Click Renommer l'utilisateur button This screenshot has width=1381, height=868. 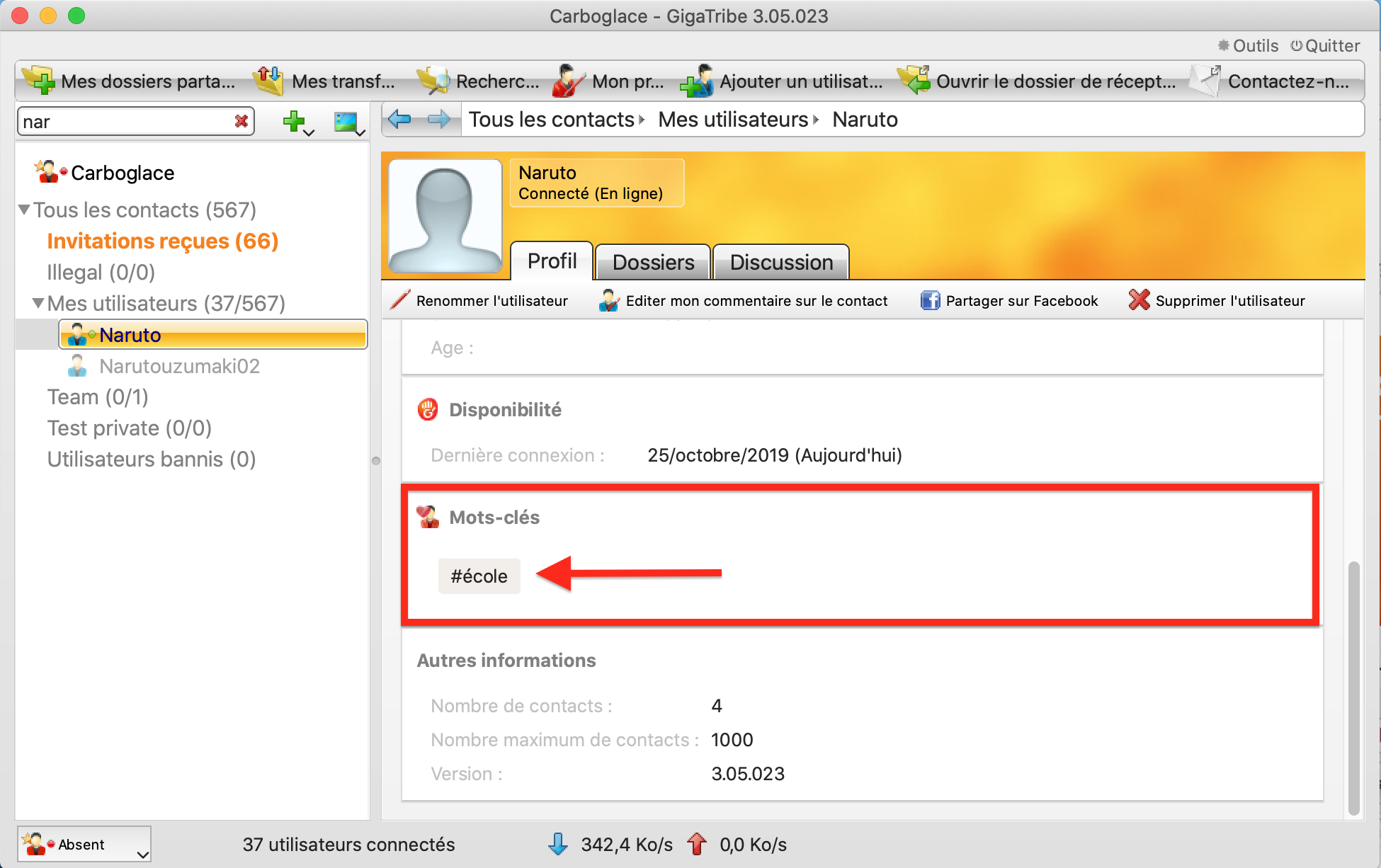pyautogui.click(x=479, y=300)
